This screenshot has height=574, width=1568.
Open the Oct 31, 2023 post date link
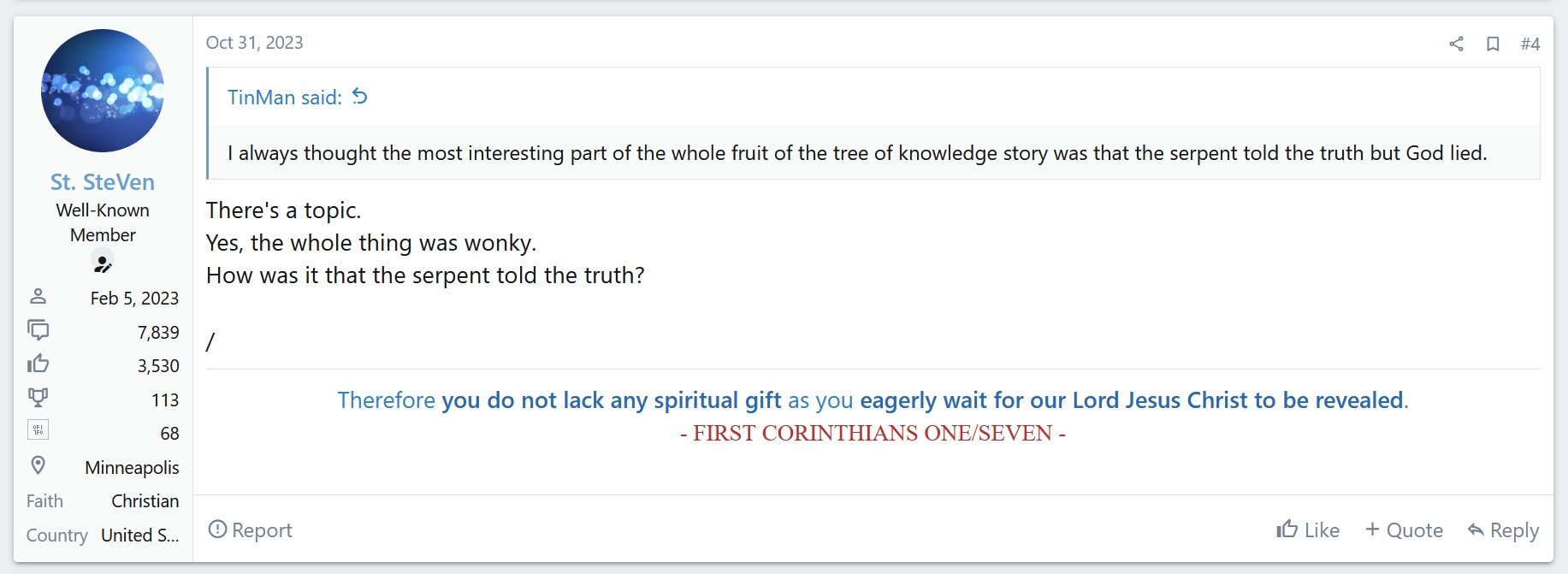click(254, 43)
